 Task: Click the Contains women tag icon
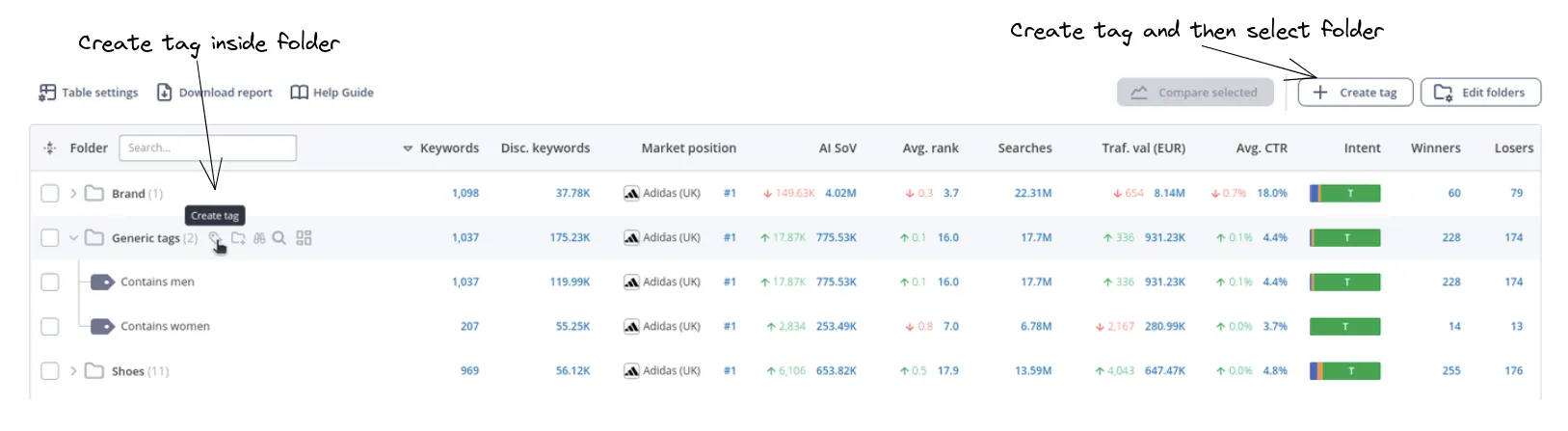pos(102,327)
